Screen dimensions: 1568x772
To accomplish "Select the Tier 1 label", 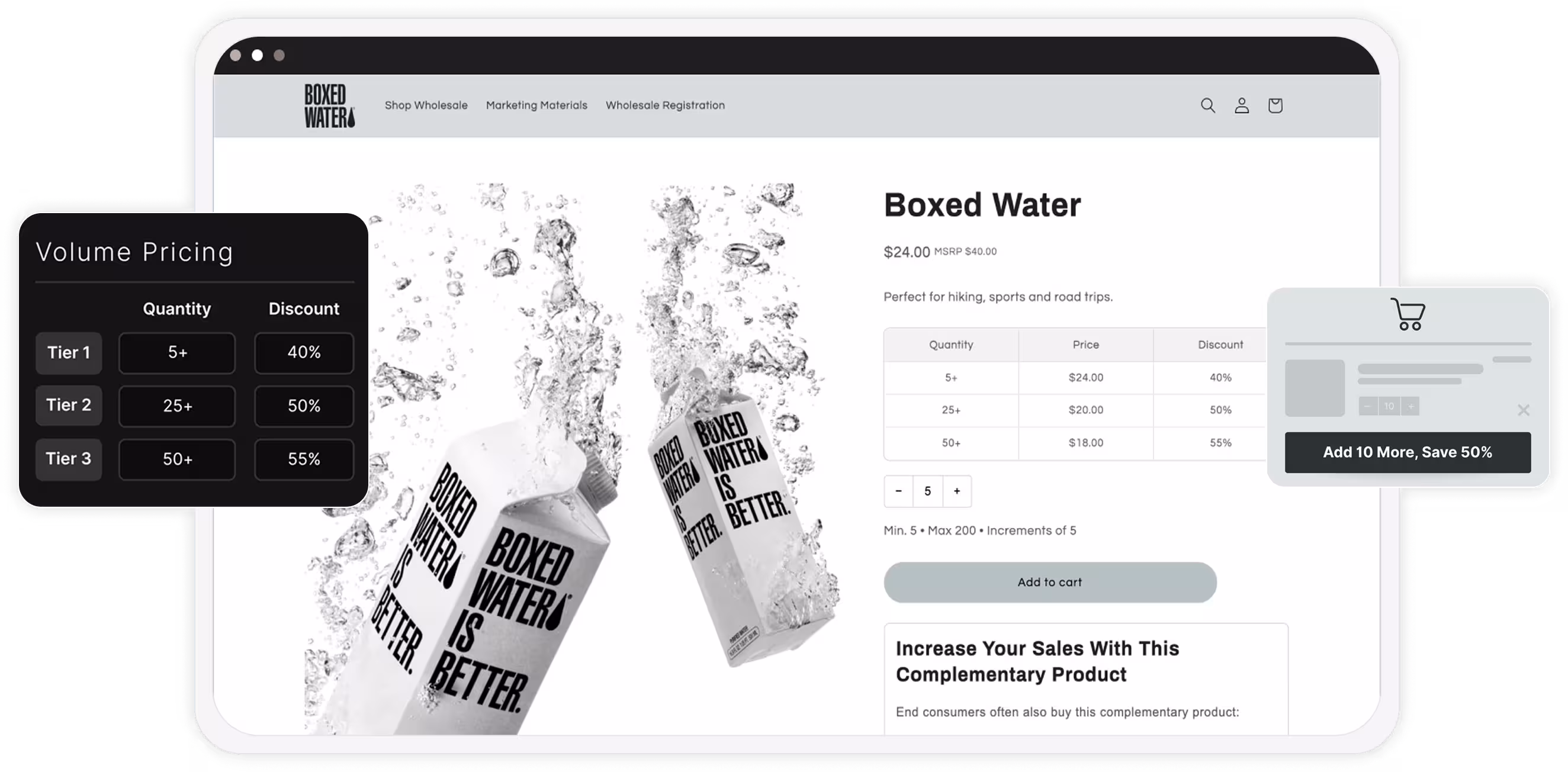I will tap(69, 353).
